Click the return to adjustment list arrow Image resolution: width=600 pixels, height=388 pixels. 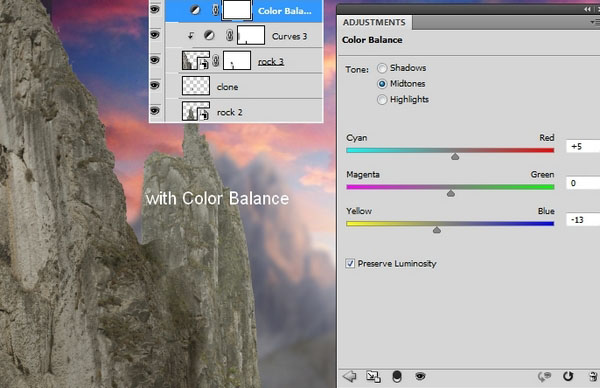349,377
